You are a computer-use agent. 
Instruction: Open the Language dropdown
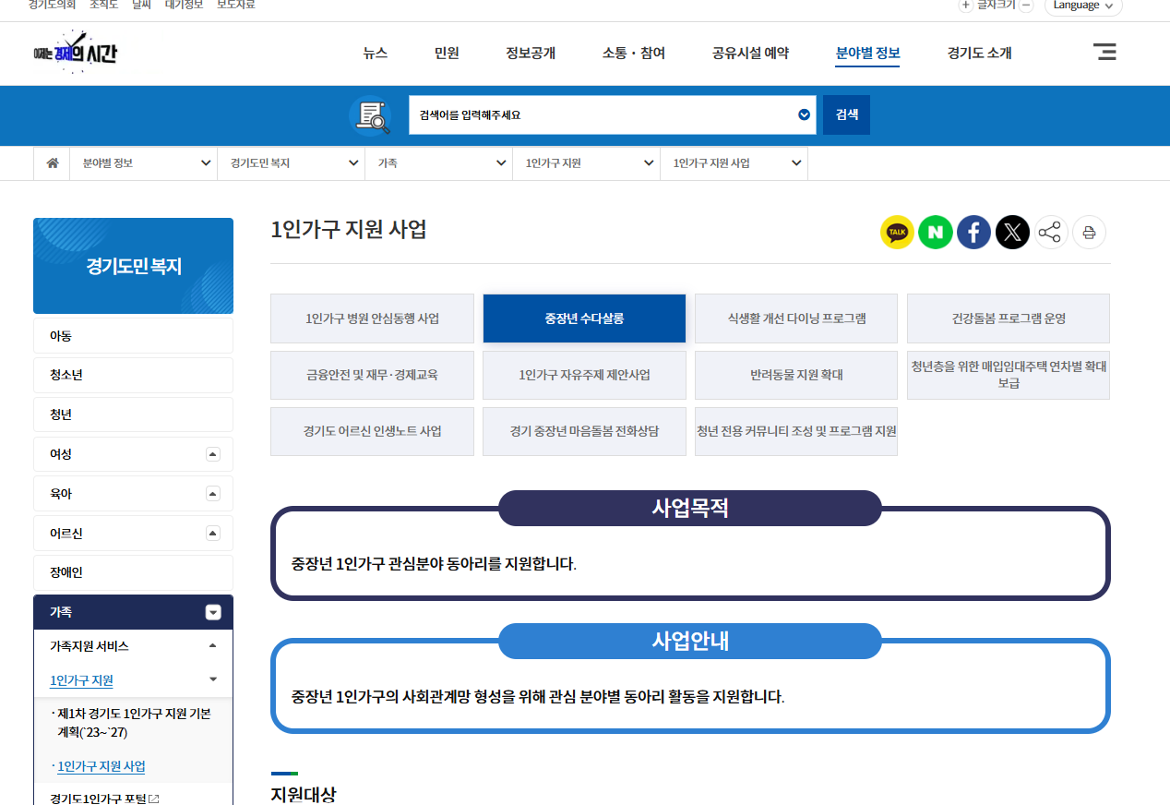pos(1083,7)
